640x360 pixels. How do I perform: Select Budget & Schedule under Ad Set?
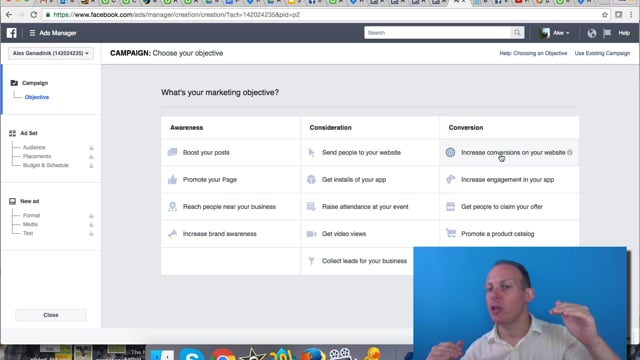pos(46,165)
